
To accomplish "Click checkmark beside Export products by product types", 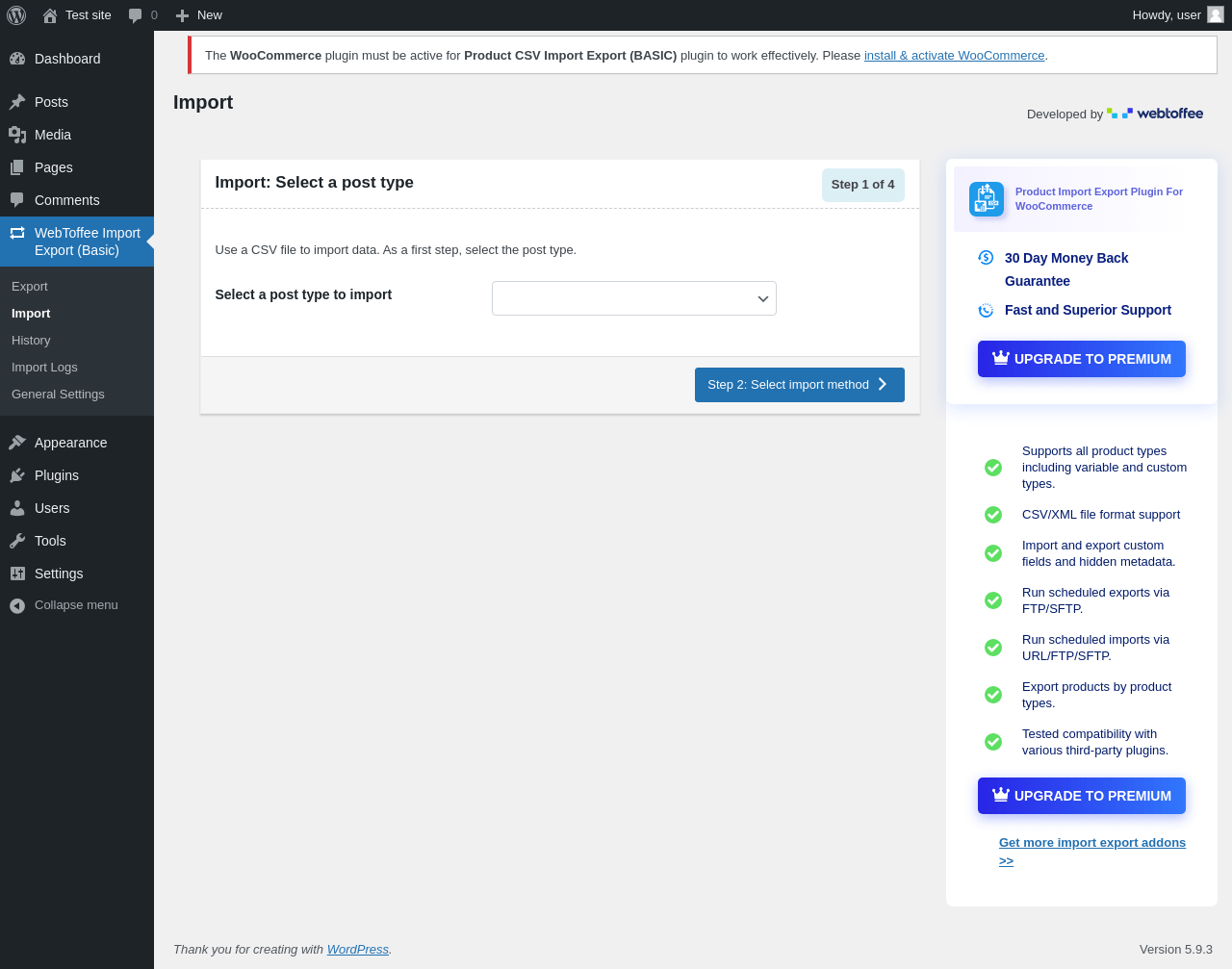I will point(993,695).
